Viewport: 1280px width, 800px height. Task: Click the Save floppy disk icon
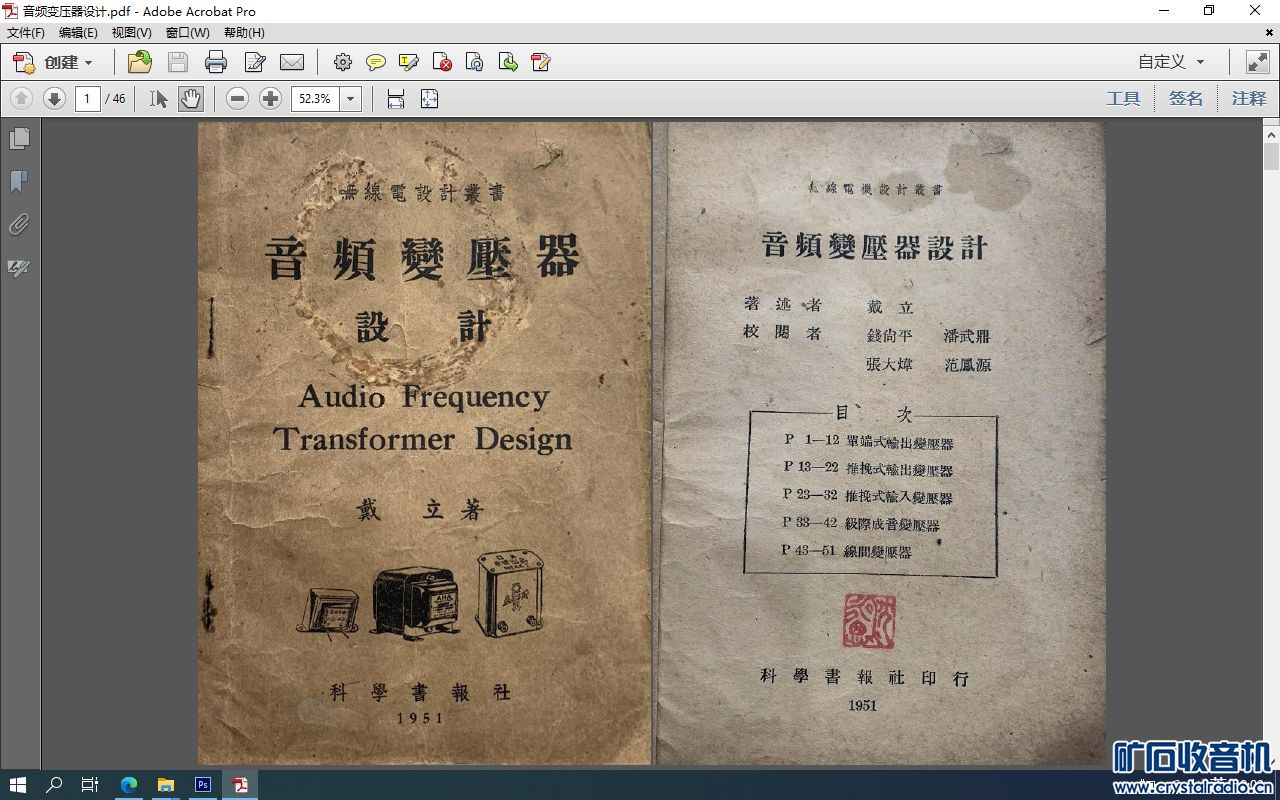click(x=178, y=62)
